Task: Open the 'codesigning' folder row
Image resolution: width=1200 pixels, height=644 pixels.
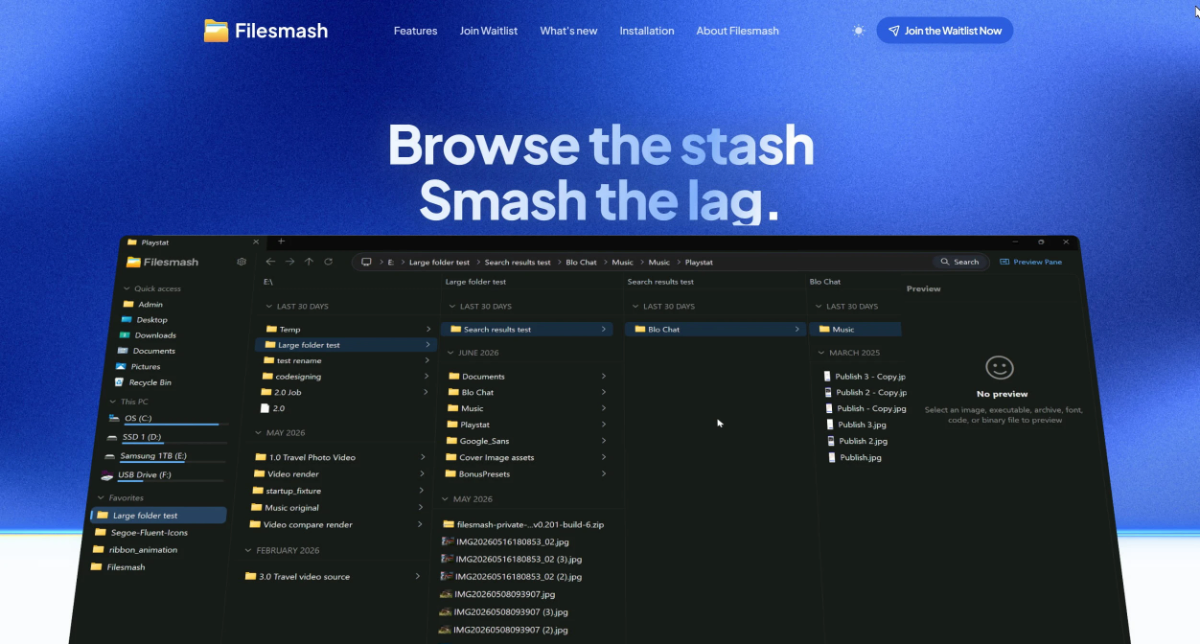Action: [346, 377]
